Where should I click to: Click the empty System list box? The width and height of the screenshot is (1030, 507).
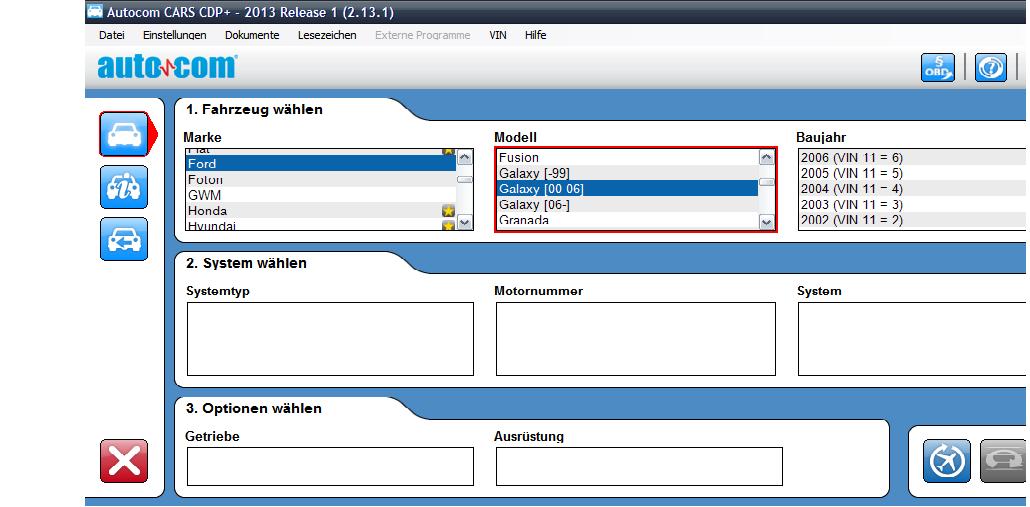click(913, 339)
